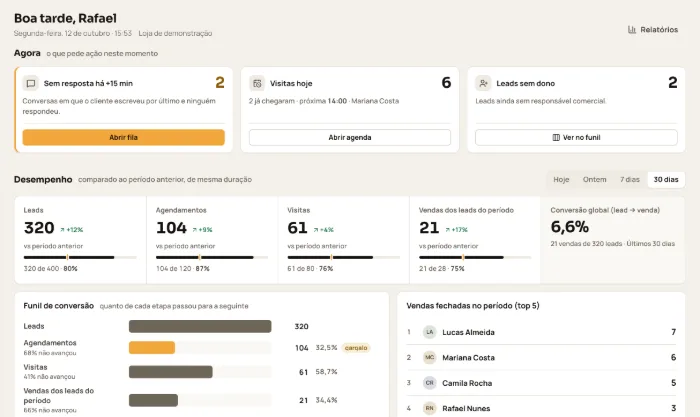Select Rafael Nunes in top sellers list
This screenshot has width=700, height=417.
coord(541,408)
